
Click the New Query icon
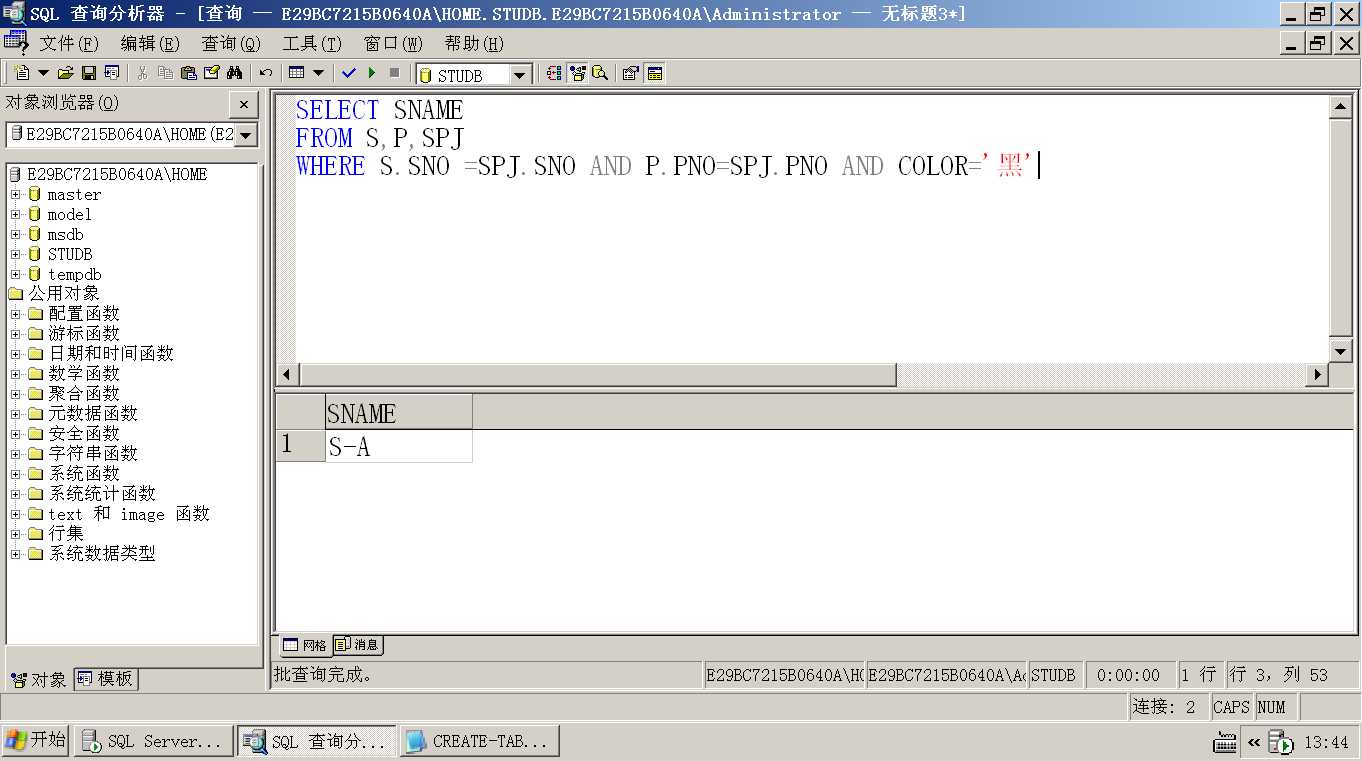pyautogui.click(x=22, y=73)
